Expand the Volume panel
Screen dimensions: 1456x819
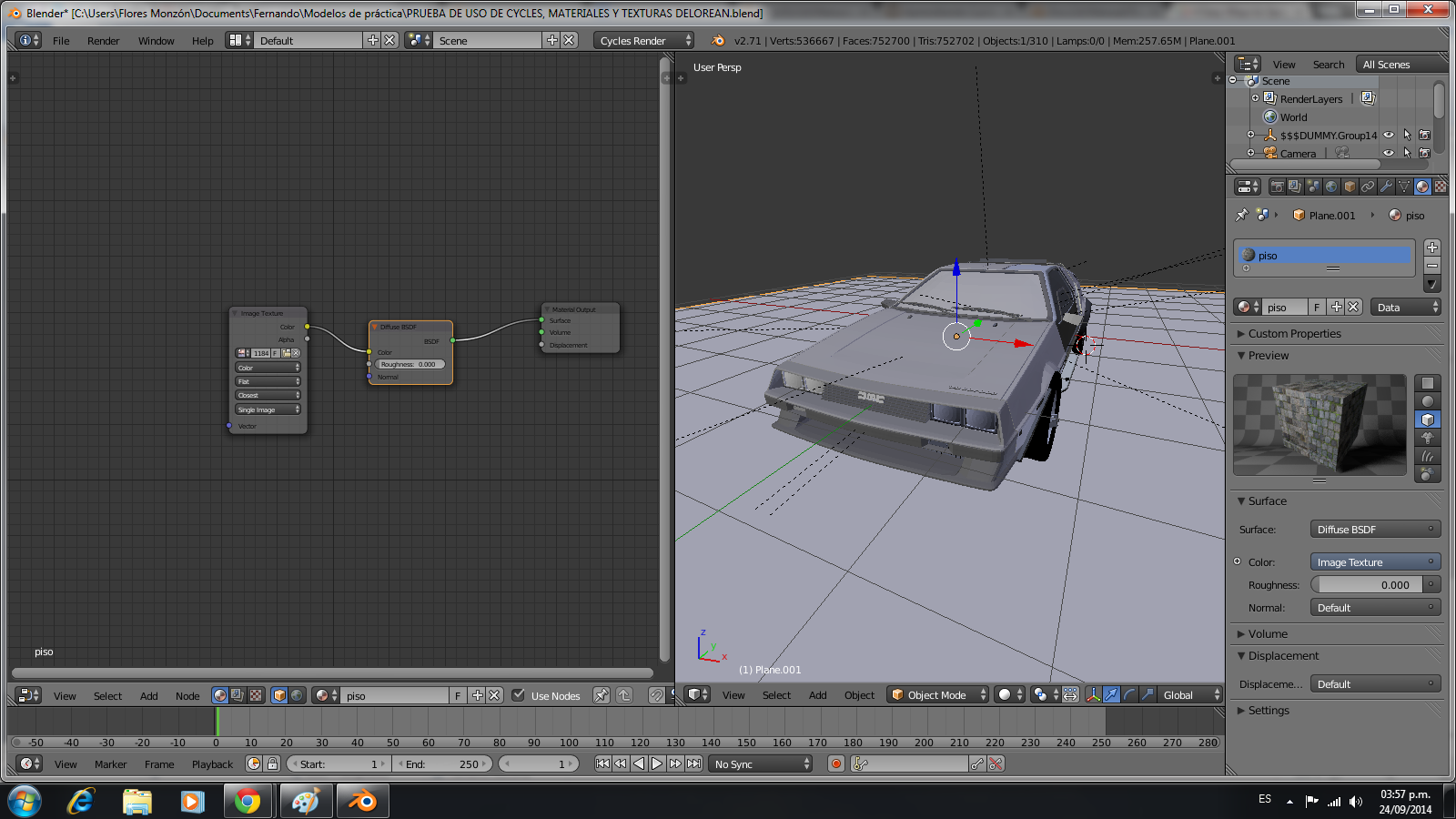1268,634
